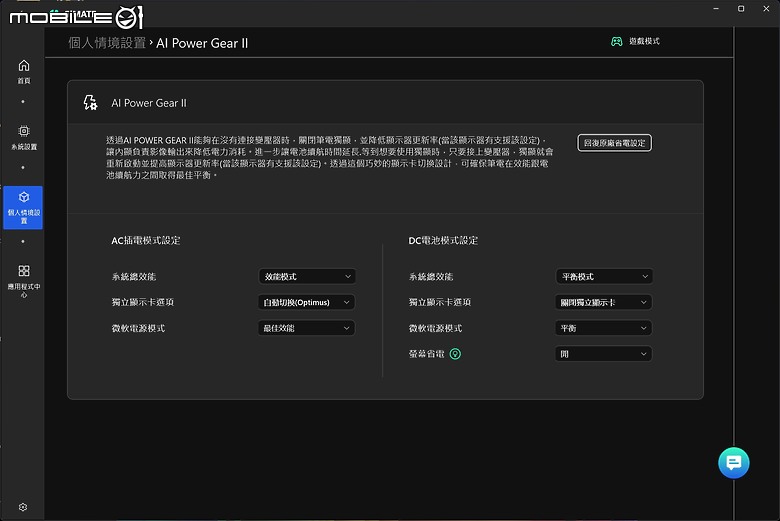Select 個人情境設置 in the sidebar
Screen dimensions: 780x521
click(x=23, y=208)
